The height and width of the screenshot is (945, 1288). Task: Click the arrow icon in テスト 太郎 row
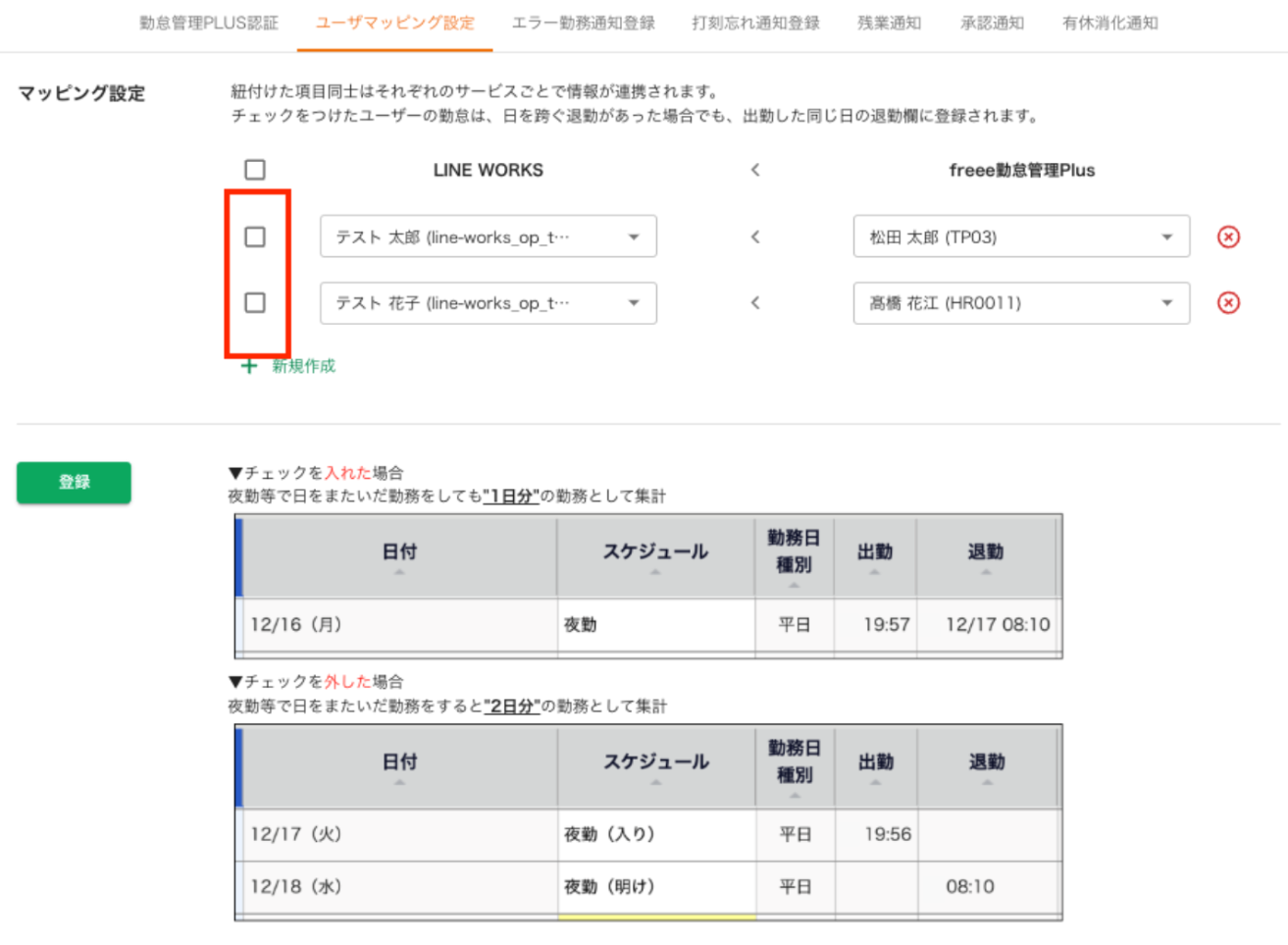755,236
